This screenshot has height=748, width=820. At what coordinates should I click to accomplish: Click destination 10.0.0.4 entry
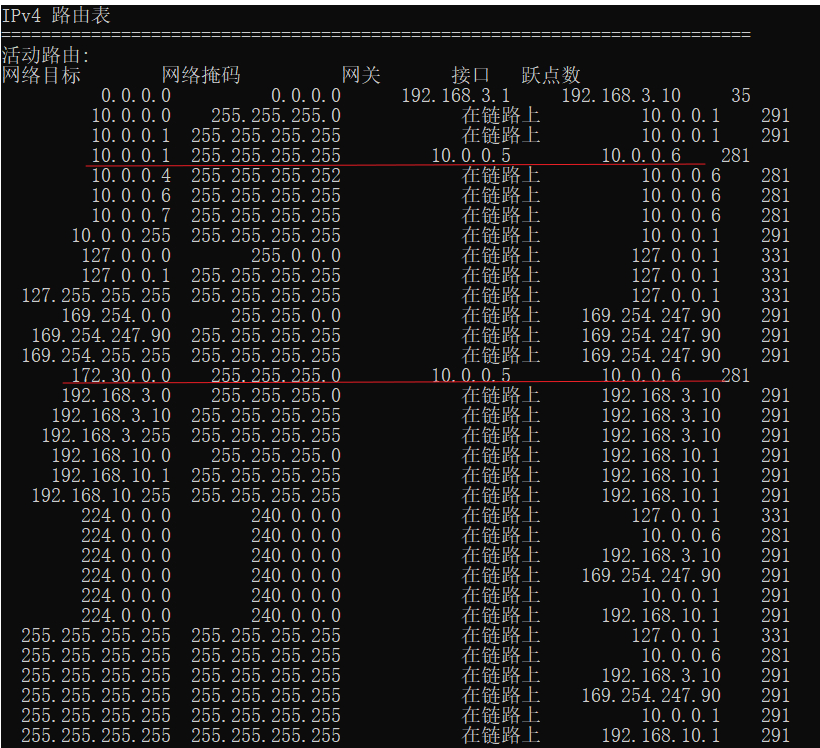131,175
